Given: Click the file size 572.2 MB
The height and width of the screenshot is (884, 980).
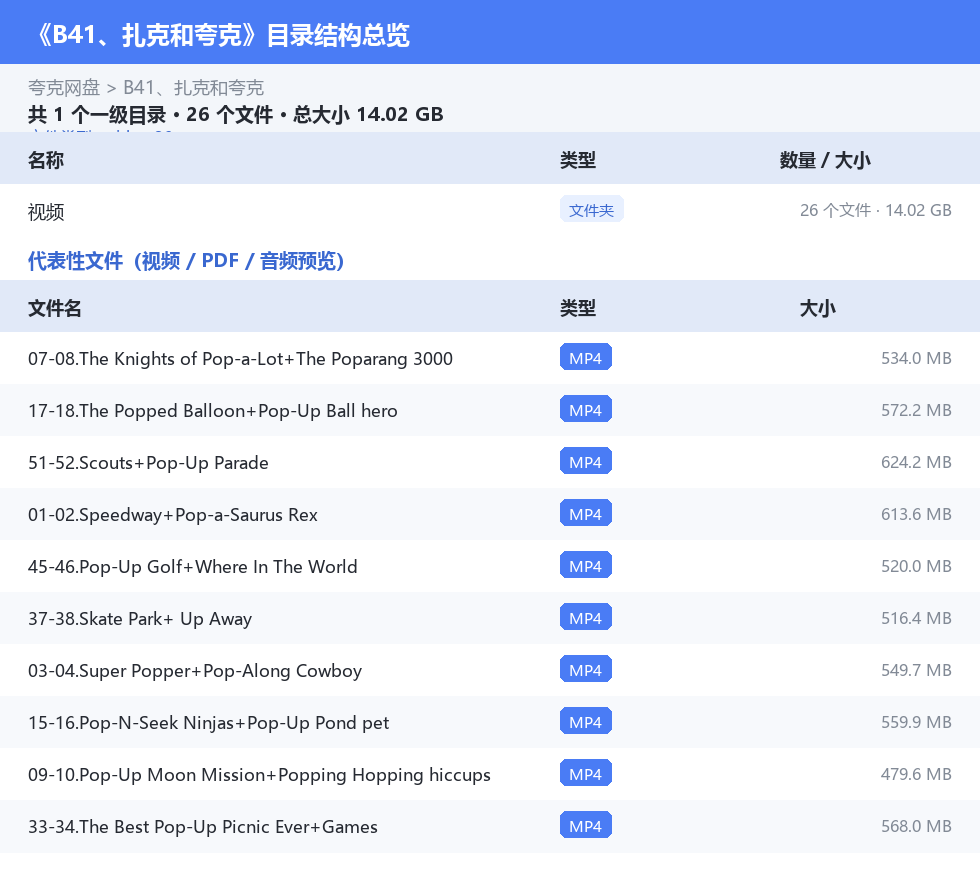Looking at the screenshot, I should click(x=916, y=410).
